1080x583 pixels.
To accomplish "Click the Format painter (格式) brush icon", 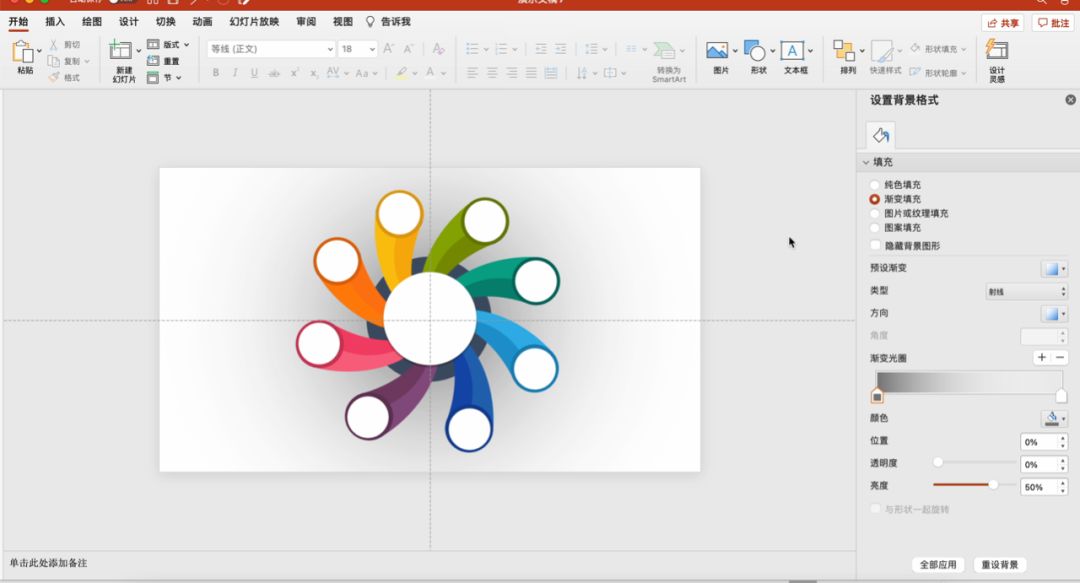I will pos(53,77).
